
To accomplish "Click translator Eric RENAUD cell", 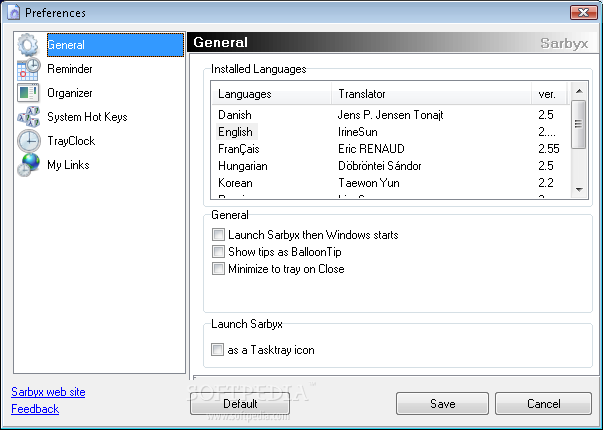I will (x=371, y=149).
